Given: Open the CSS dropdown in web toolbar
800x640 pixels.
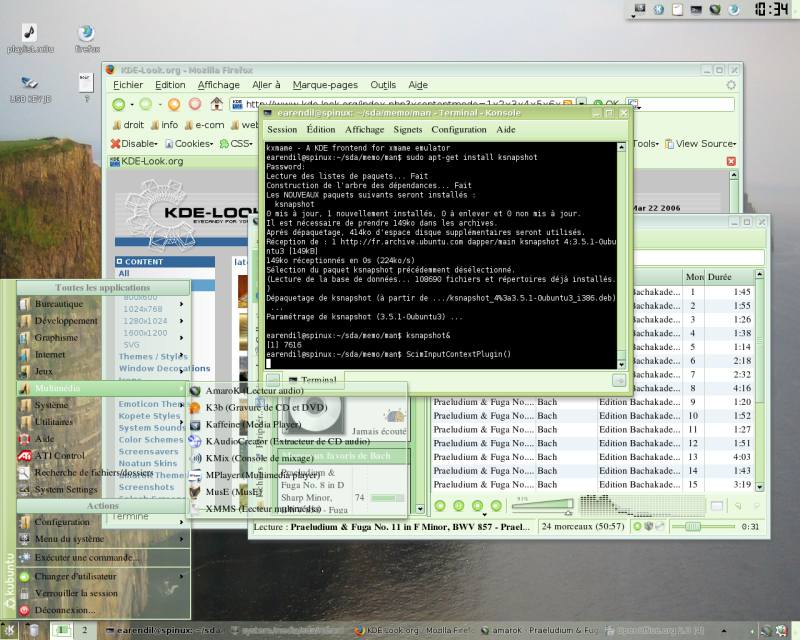Looking at the screenshot, I should (236, 144).
